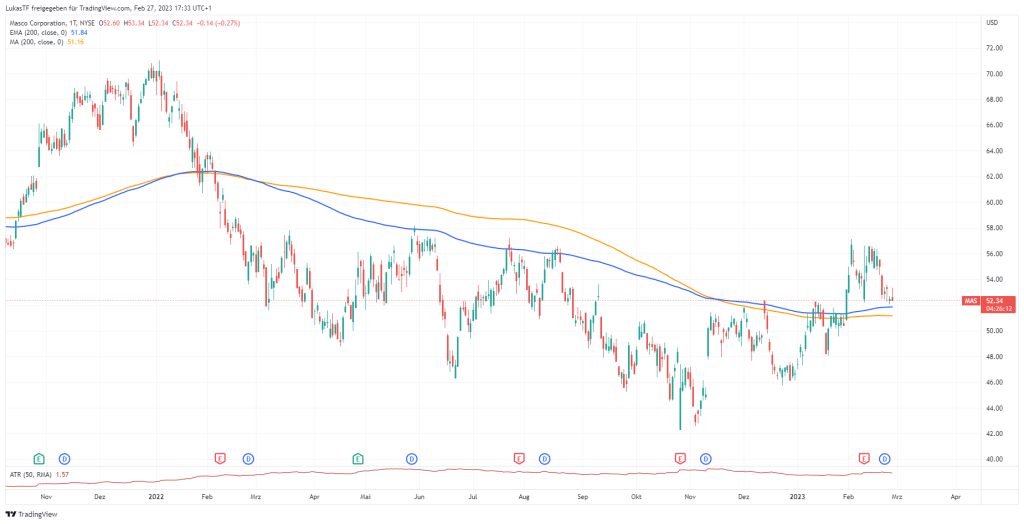Click the red earnings marker at Nov 2022

pos(680,458)
